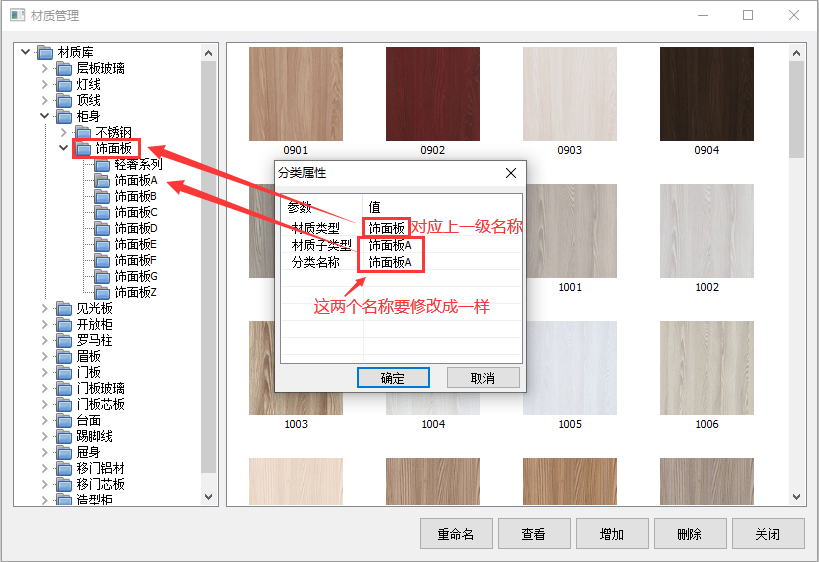
Task: Click the 柜身 folder icon
Action: pos(64,116)
